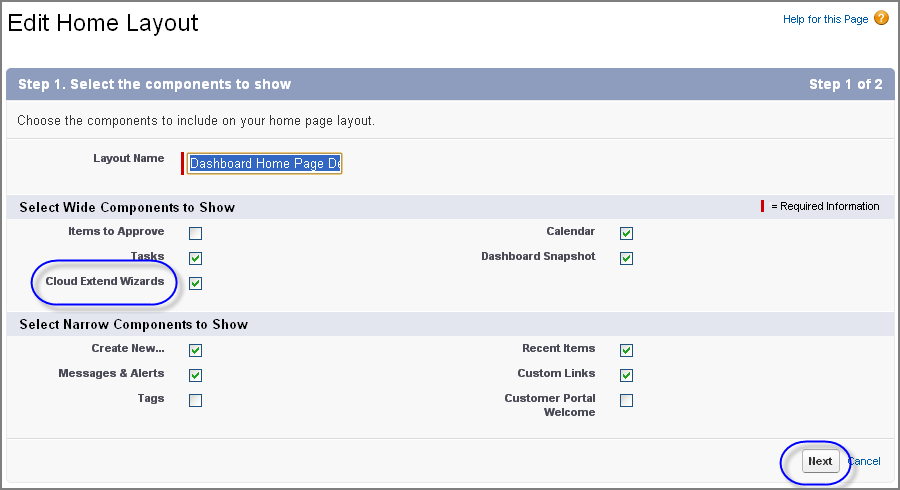
Task: Uncheck the Tasks component checkbox
Action: coord(196,258)
